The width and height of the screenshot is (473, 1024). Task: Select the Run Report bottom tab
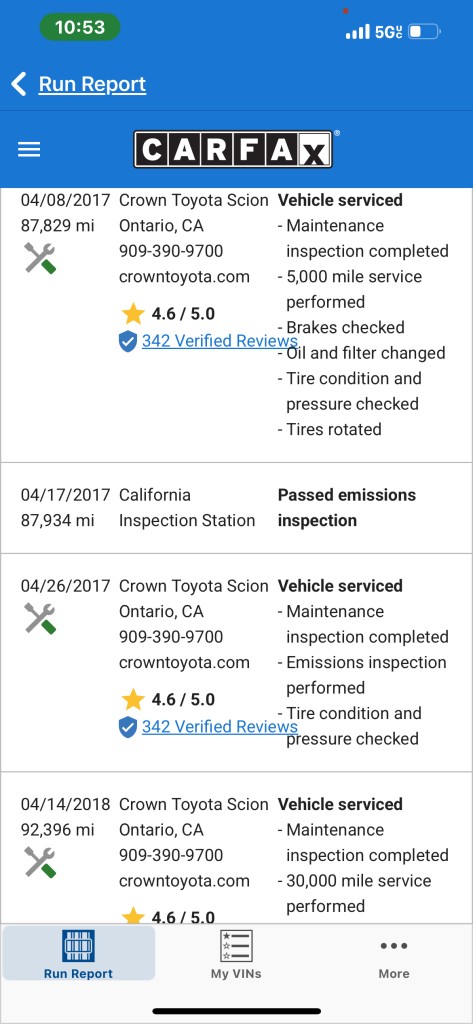pos(78,954)
